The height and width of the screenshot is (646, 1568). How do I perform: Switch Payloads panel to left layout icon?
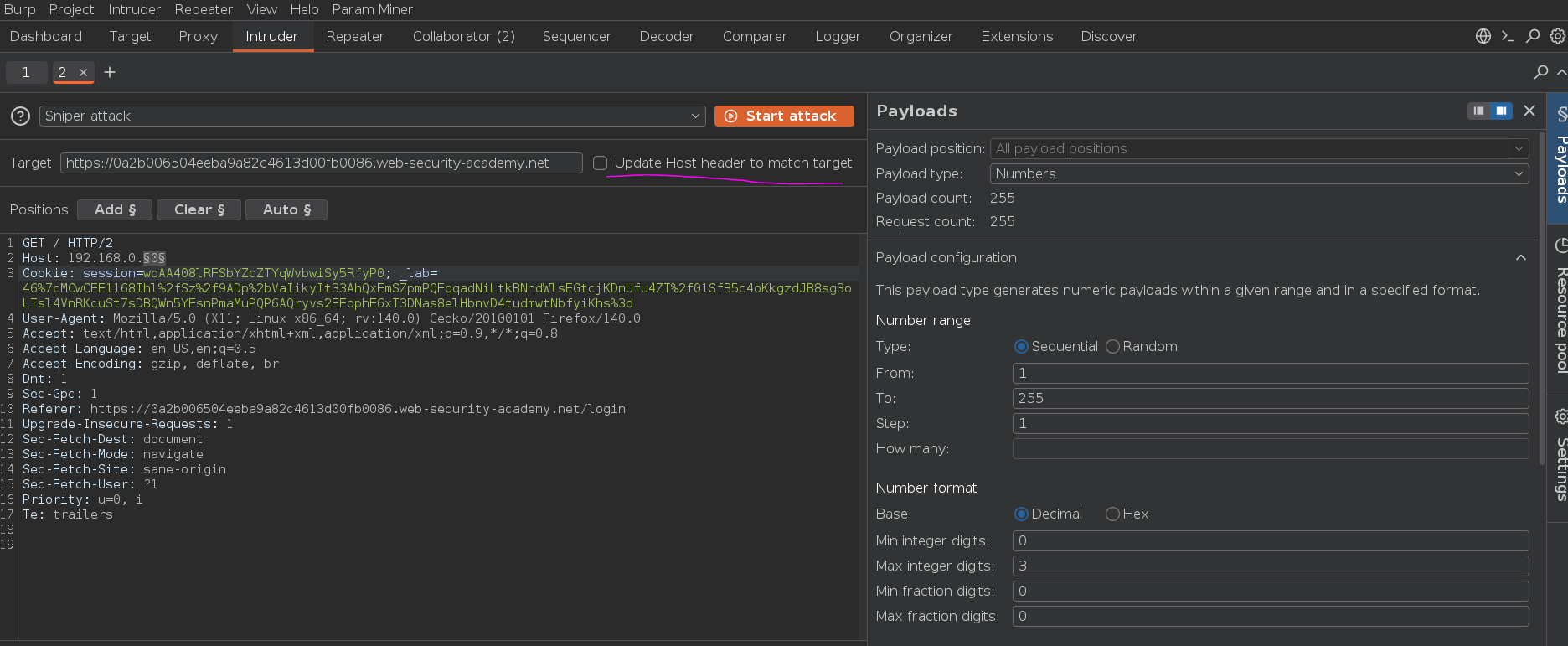1479,111
